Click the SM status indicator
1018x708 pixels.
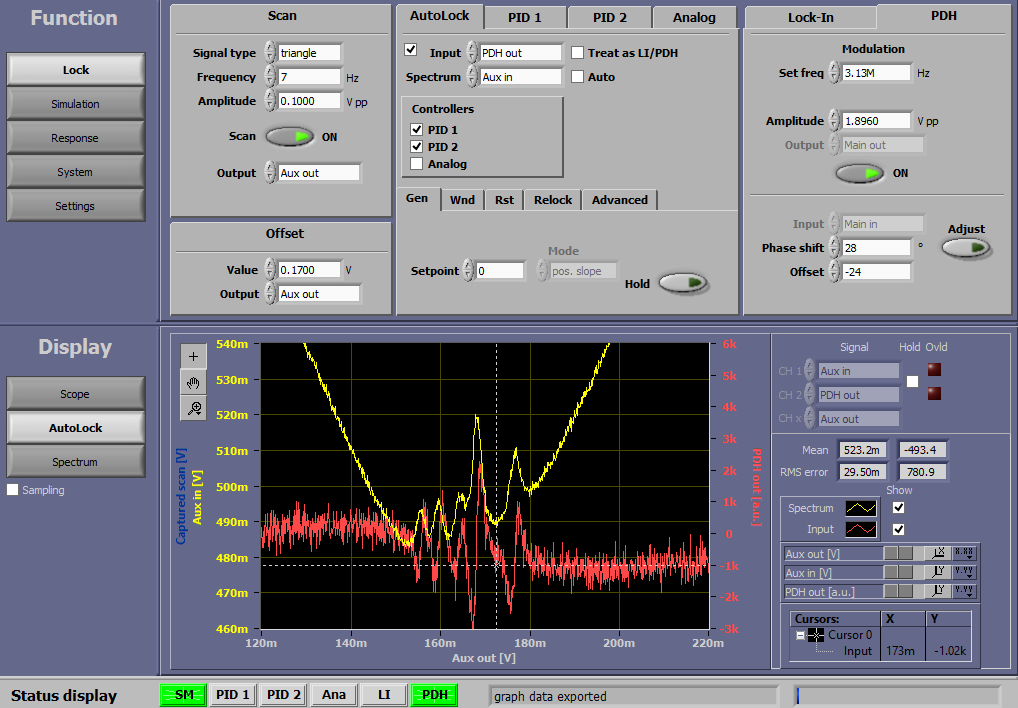coord(184,695)
